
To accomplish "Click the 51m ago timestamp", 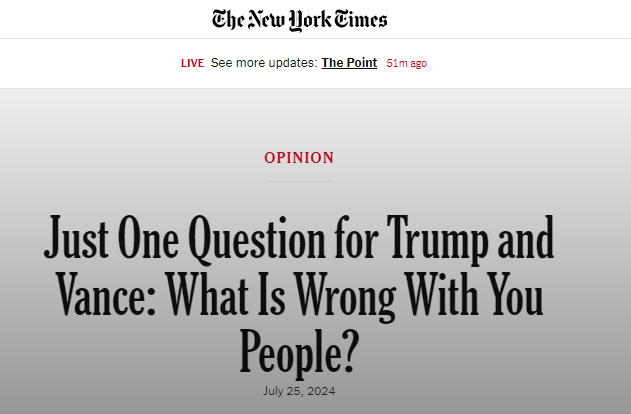I will 406,63.
